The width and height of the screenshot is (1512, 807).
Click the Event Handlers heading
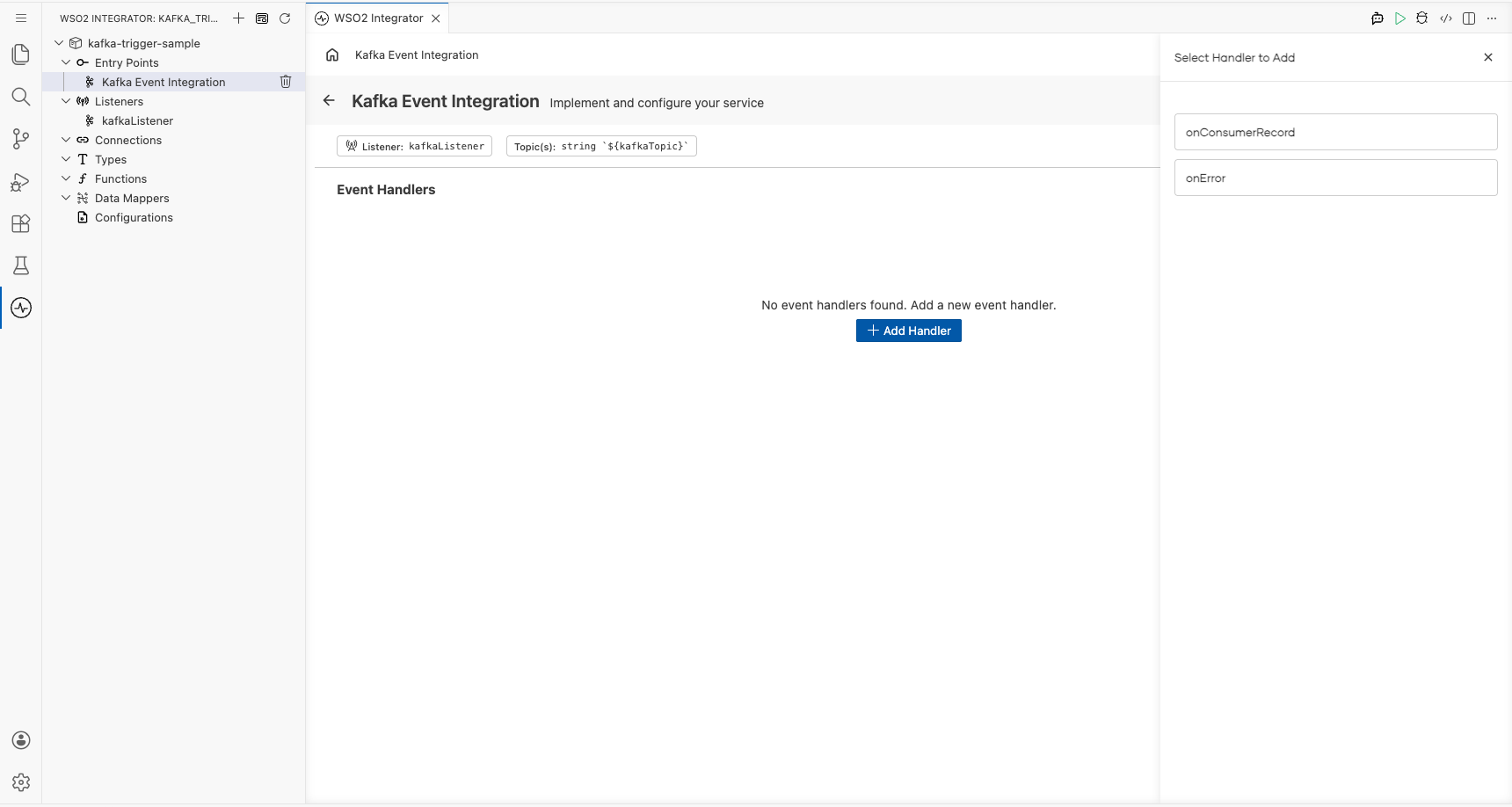[386, 190]
